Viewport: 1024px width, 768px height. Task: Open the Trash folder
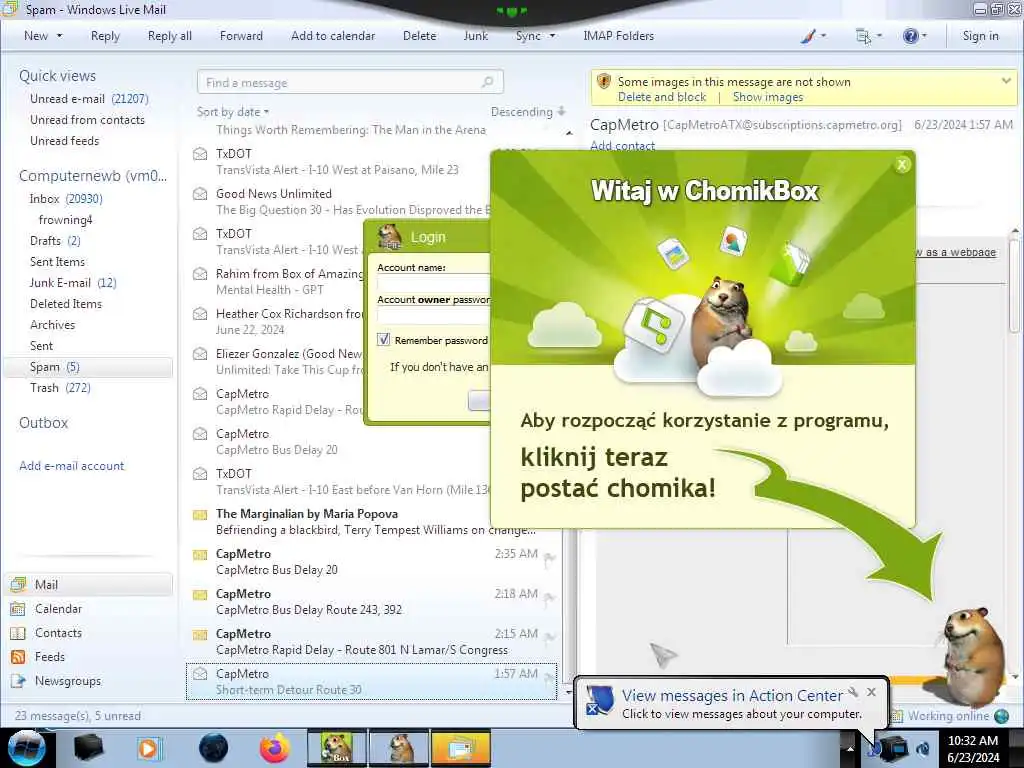coord(60,387)
